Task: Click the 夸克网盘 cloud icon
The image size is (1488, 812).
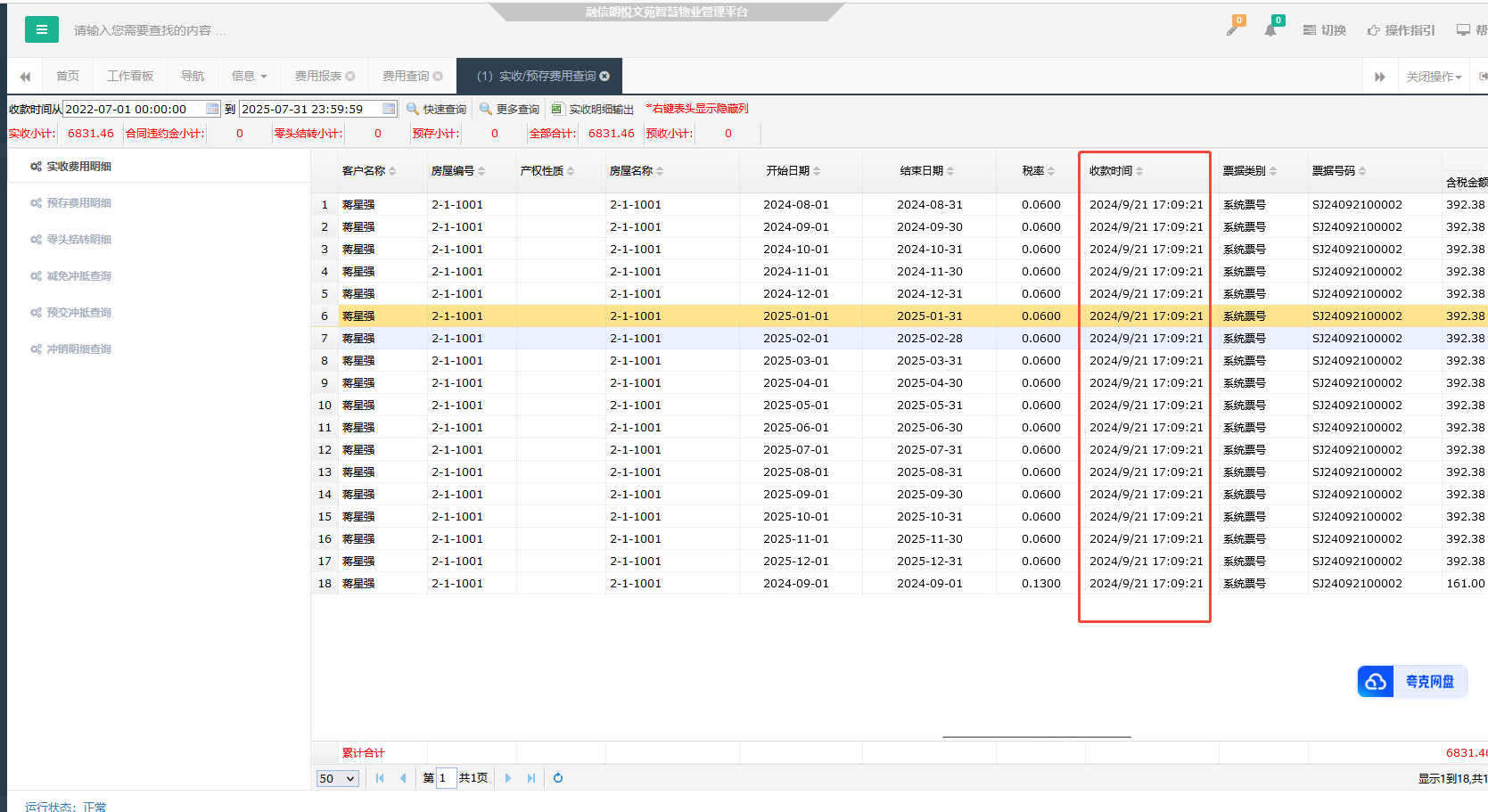Action: [x=1376, y=682]
